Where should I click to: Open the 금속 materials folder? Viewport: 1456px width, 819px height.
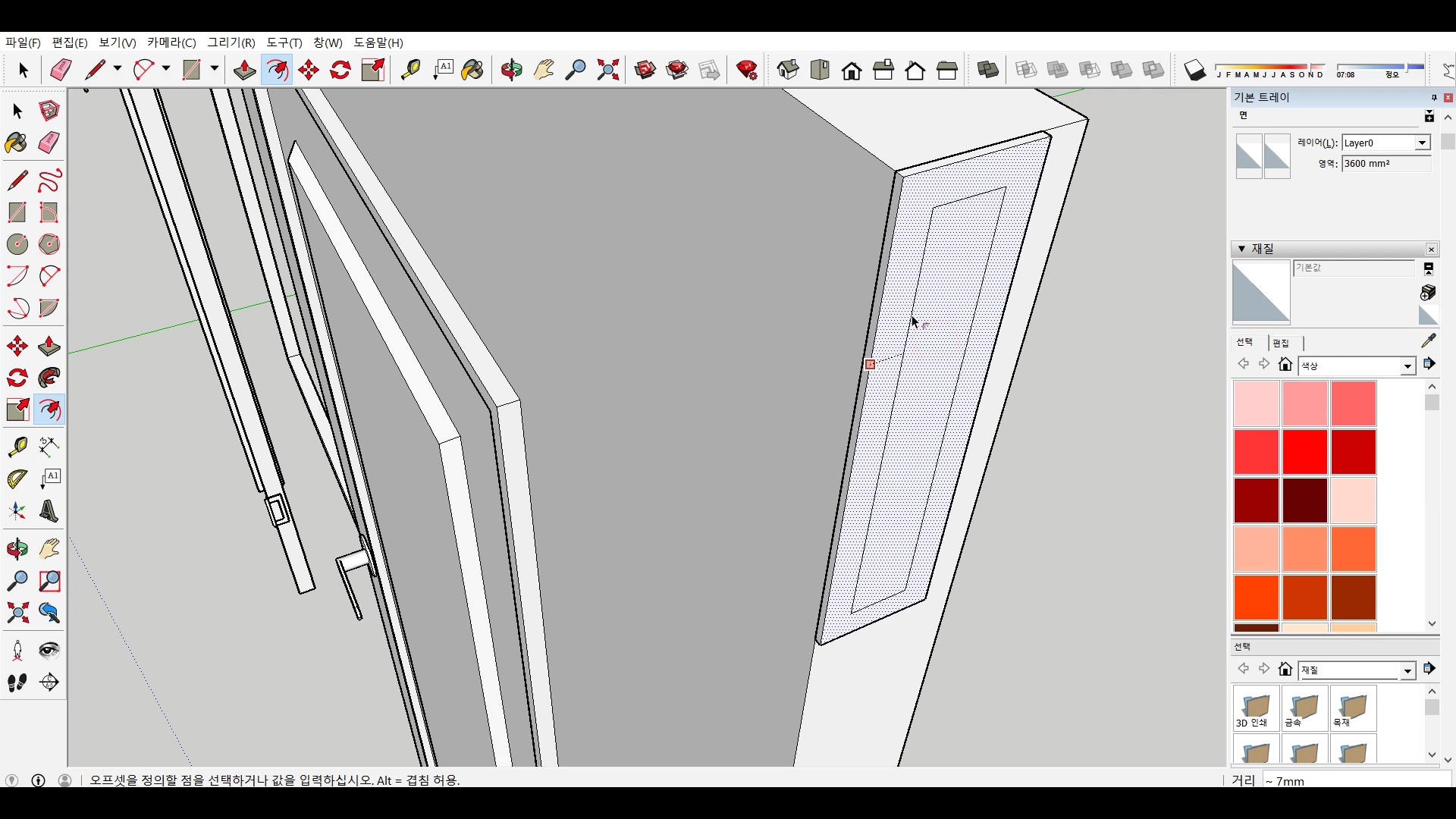coord(1304,710)
